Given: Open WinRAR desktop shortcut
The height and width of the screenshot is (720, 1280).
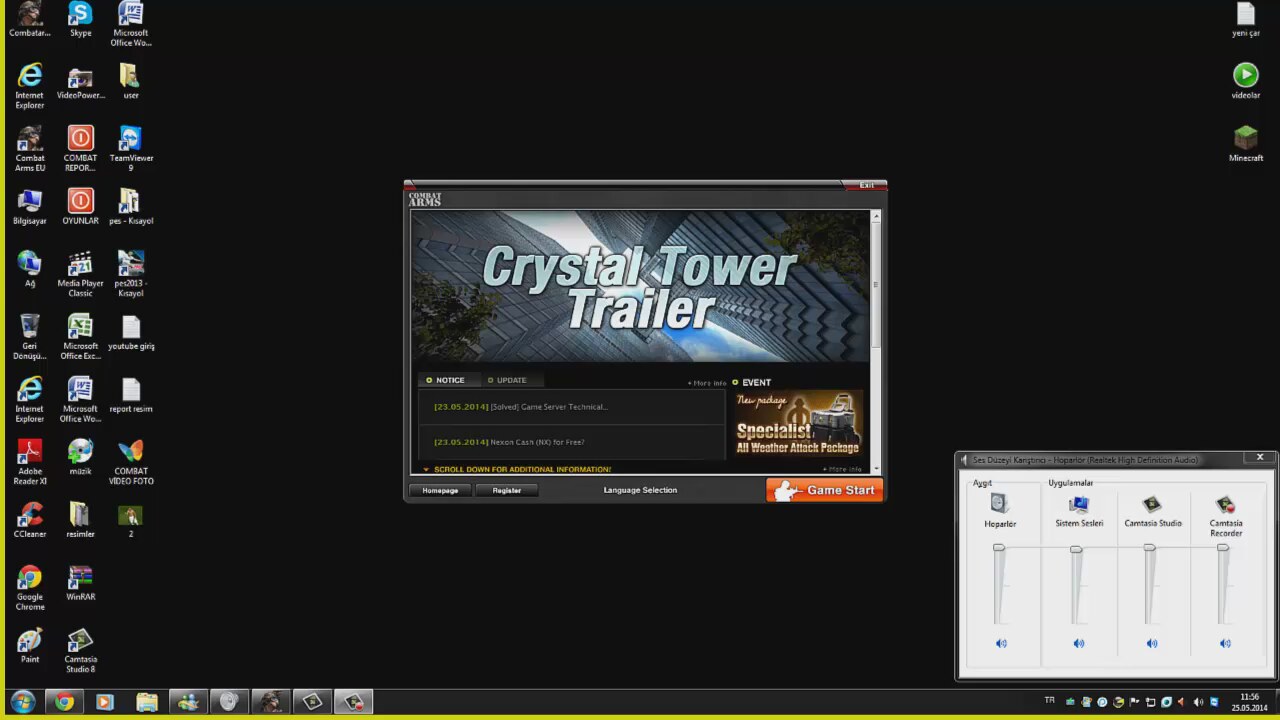Looking at the screenshot, I should 80,584.
